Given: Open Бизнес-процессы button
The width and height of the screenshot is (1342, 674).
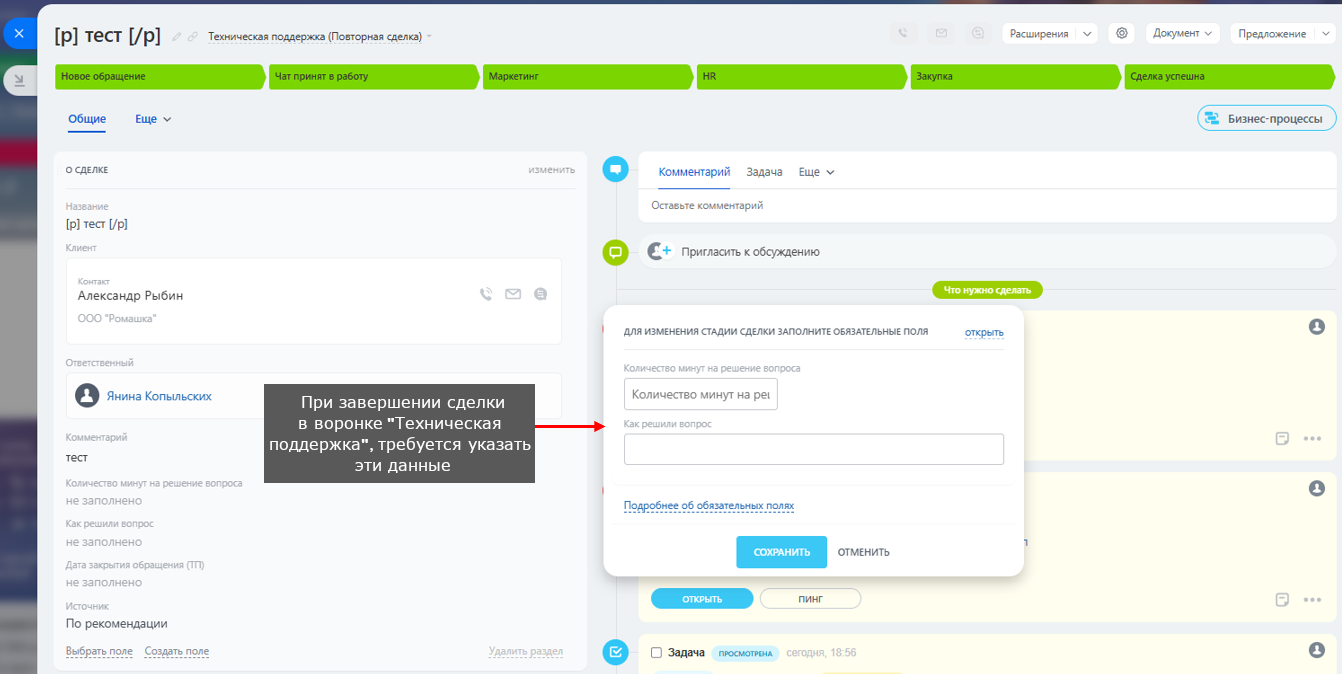Looking at the screenshot, I should (x=1267, y=118).
